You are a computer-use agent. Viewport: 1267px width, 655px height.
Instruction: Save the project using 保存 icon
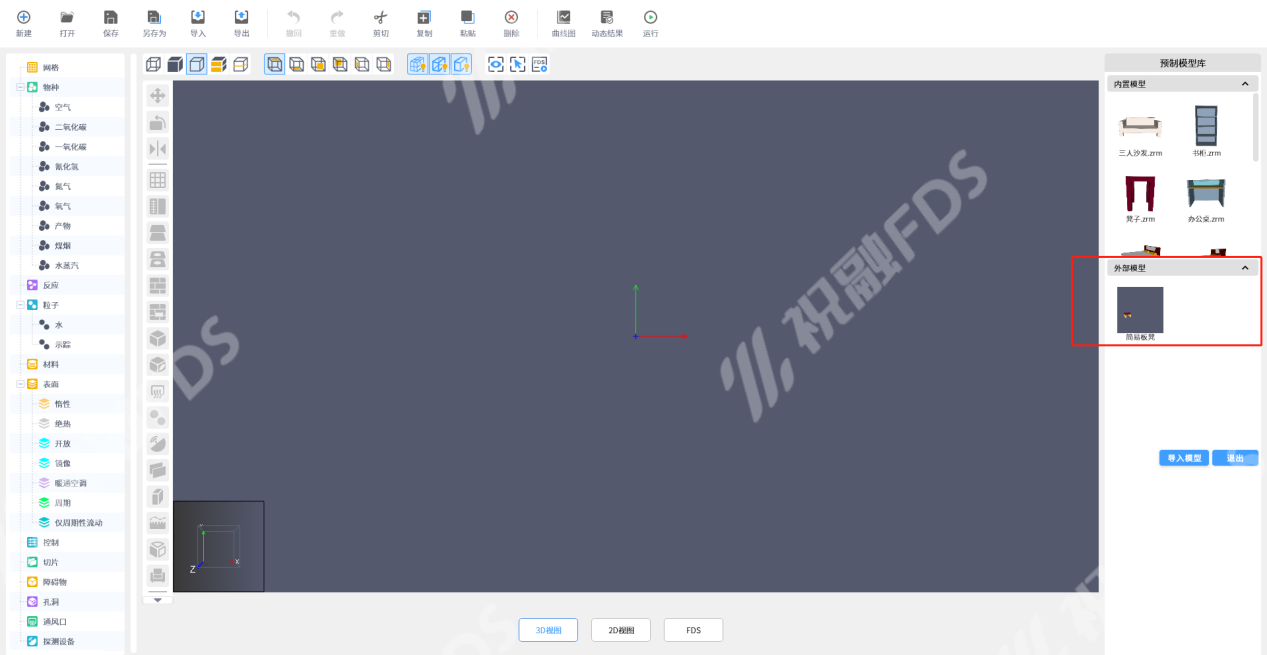[x=111, y=17]
